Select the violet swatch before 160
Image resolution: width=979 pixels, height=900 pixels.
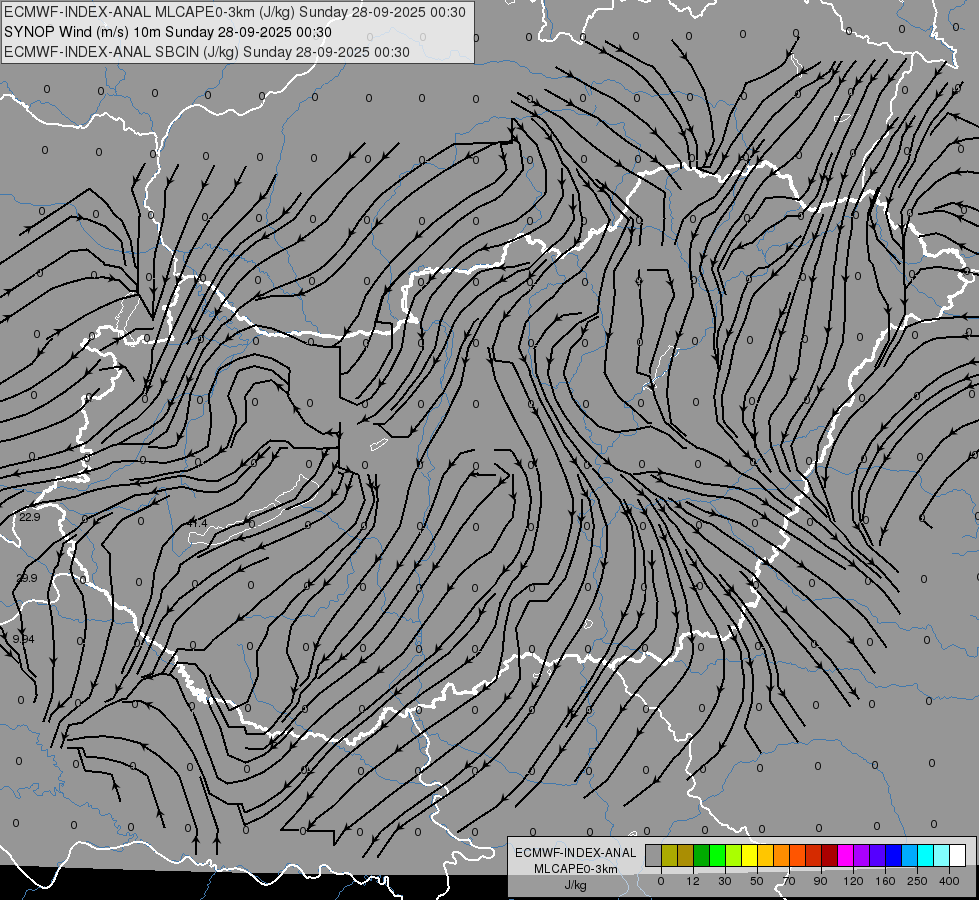[878, 855]
